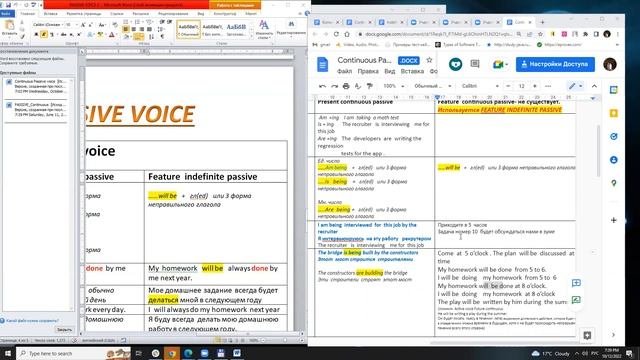Open Chrome extensions puzzle icon
This screenshot has width=640, height=360.
(585, 34)
